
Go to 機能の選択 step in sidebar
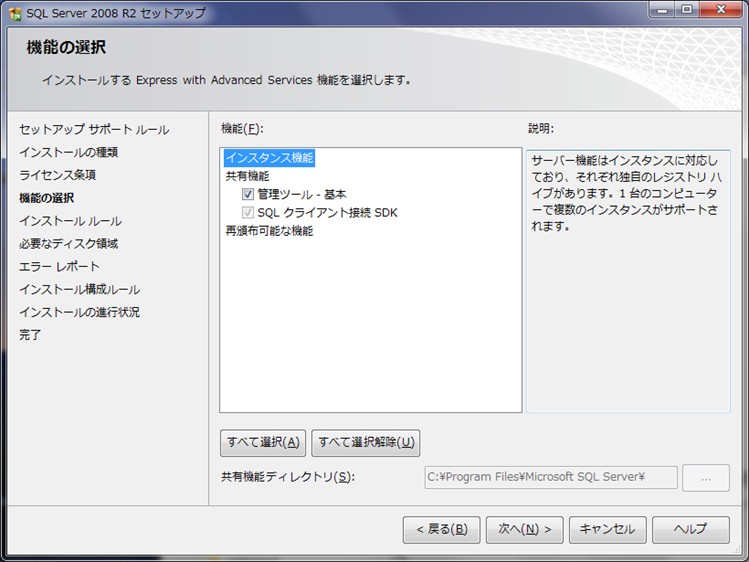[x=46, y=198]
